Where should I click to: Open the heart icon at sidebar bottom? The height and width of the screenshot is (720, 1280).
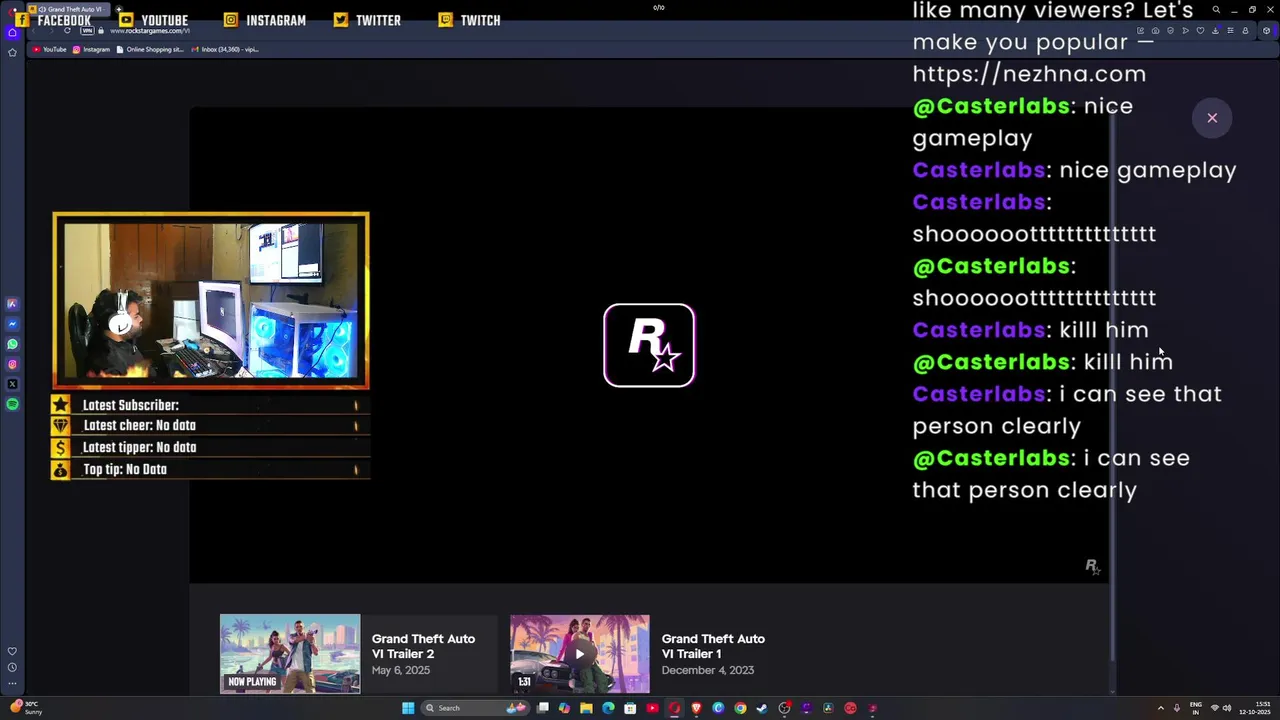pos(12,651)
